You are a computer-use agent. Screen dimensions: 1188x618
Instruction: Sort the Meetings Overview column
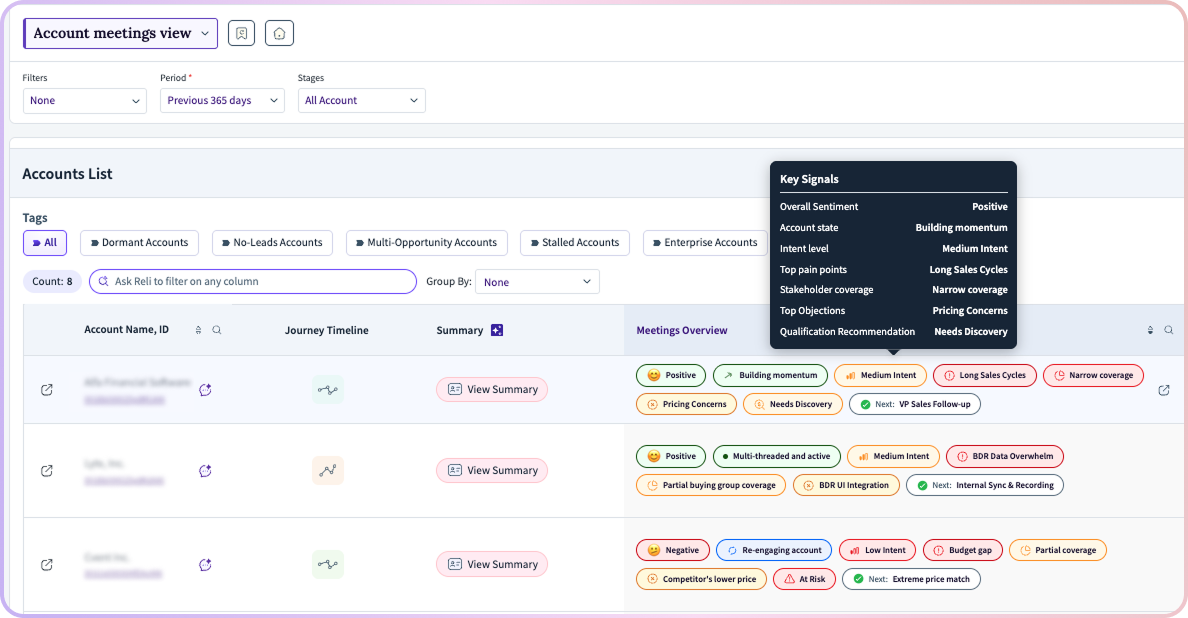[x=1150, y=330]
